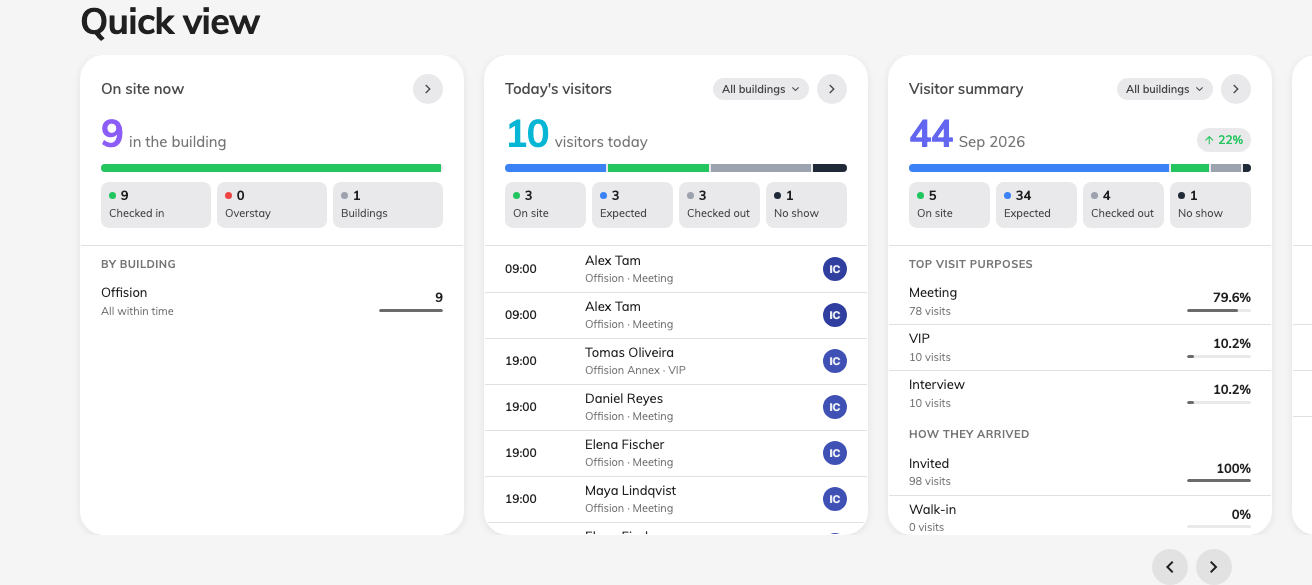Click IC avatar for first Alex Tam row
Viewport: 1312px width, 585px height.
coord(835,269)
